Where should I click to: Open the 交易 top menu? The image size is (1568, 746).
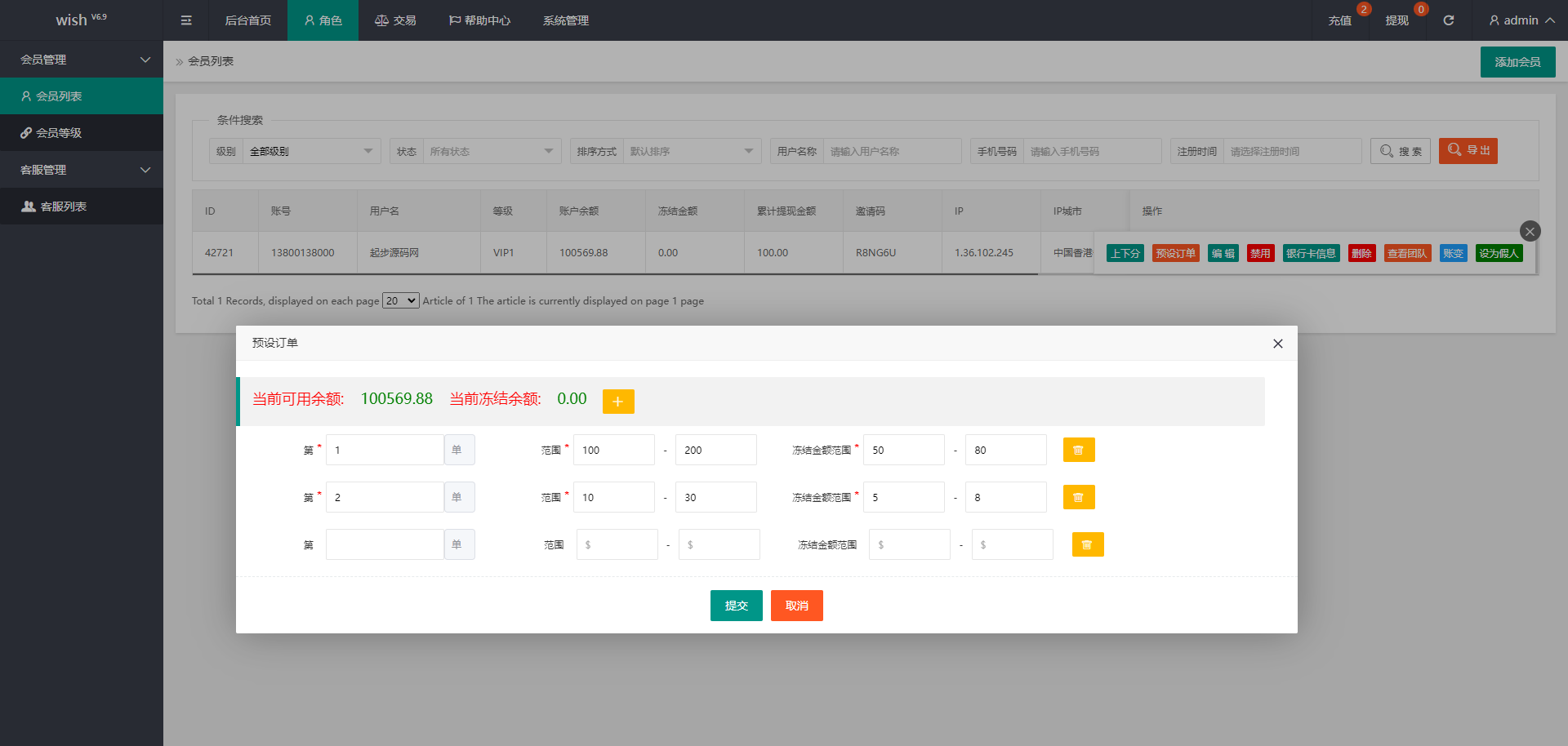pos(395,20)
